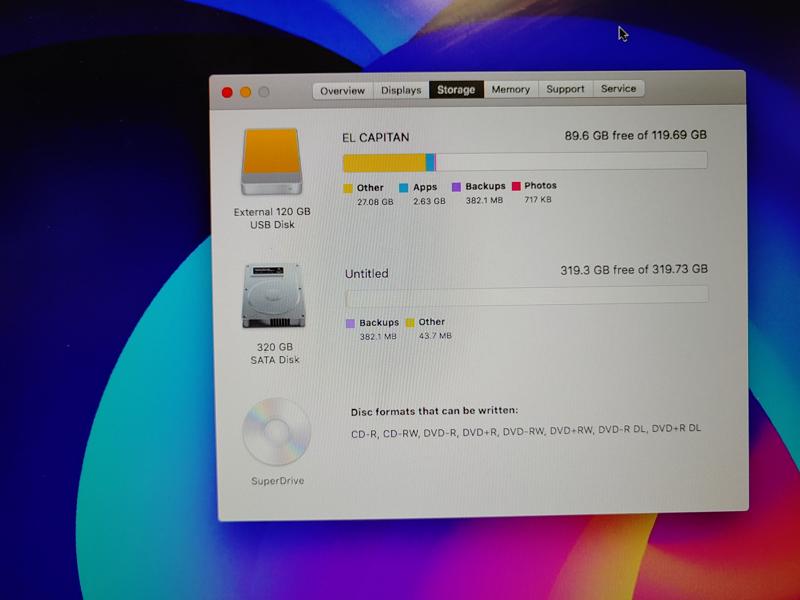This screenshot has height=600, width=800.
Task: Click the yellow Other segment of EL CAPITAN bar
Action: (x=384, y=163)
